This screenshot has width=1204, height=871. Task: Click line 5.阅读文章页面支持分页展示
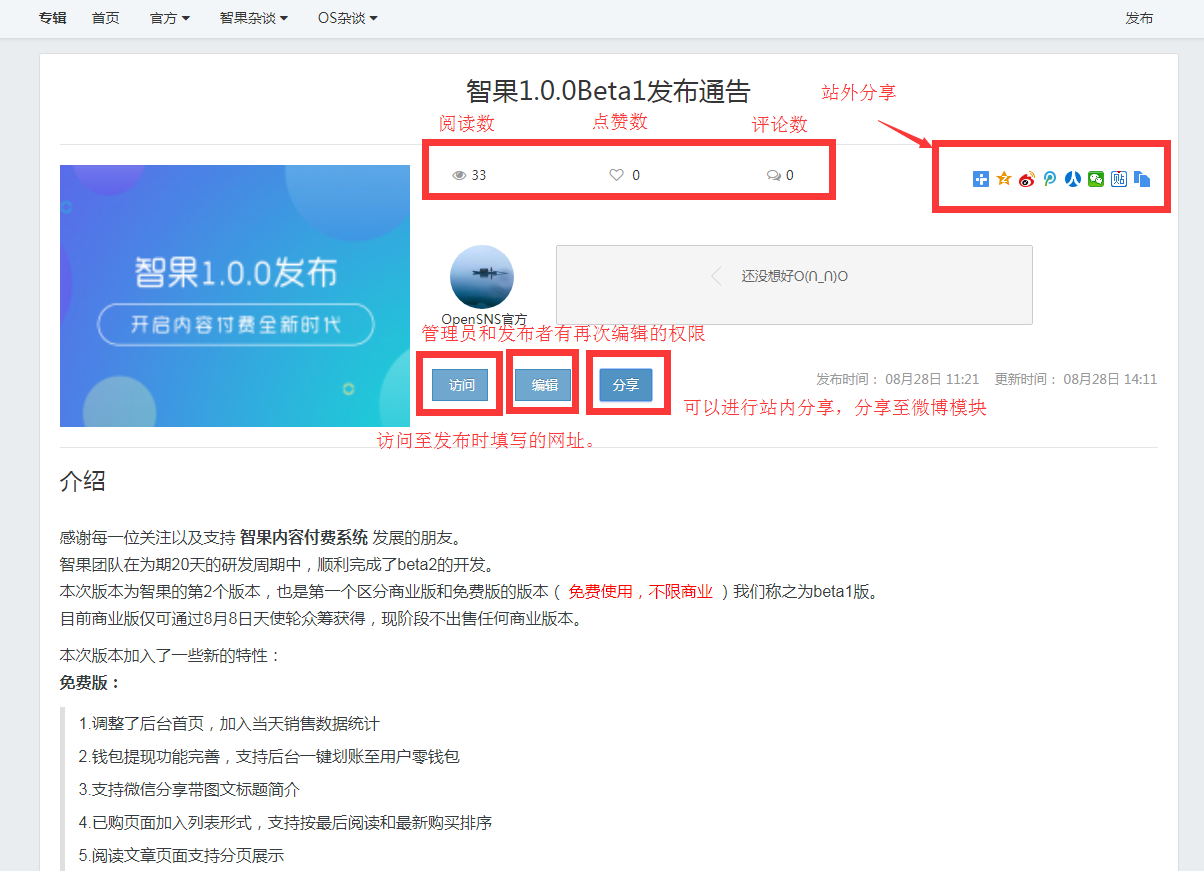tap(181, 856)
